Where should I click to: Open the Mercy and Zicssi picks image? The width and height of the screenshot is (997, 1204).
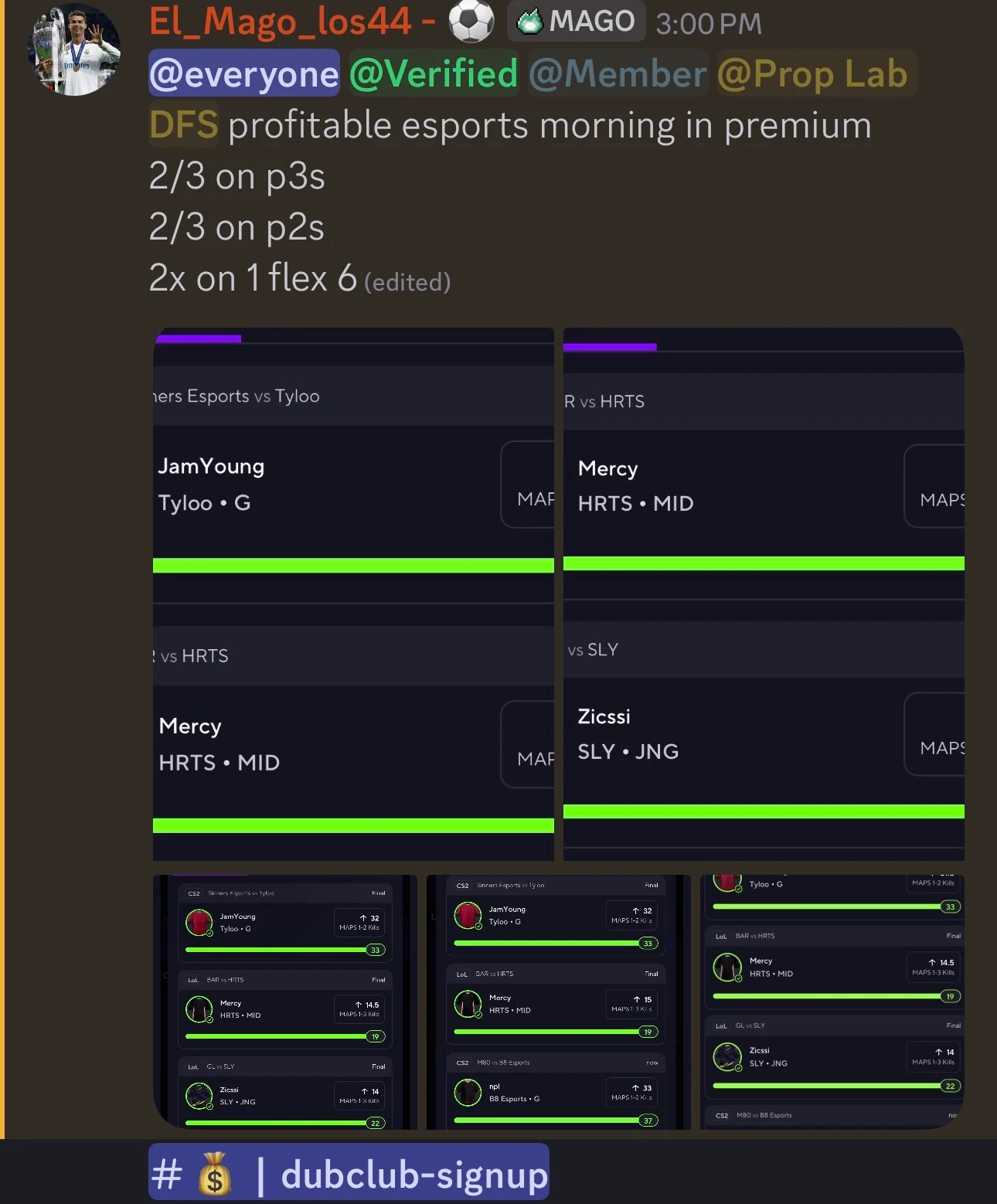click(x=764, y=593)
